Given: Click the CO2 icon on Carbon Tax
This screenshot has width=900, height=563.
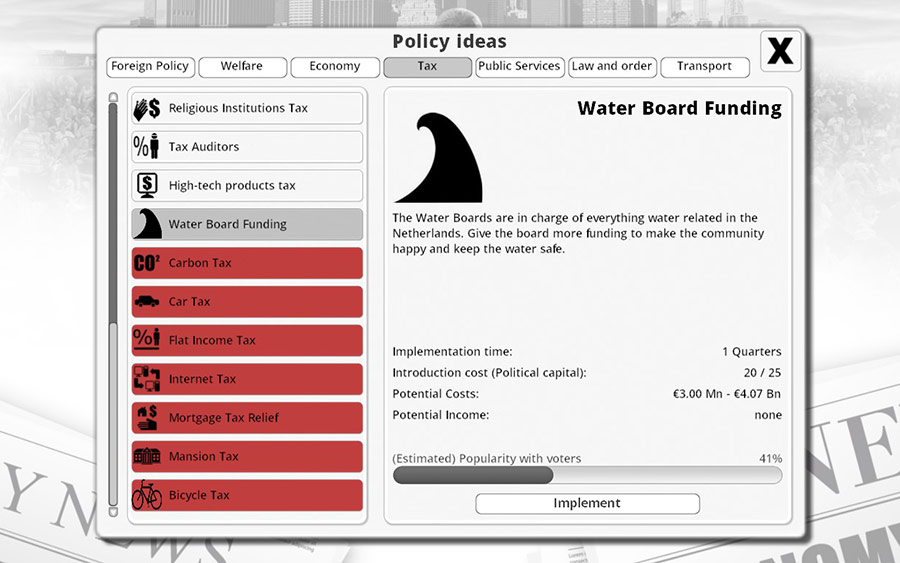Looking at the screenshot, I should coord(147,263).
